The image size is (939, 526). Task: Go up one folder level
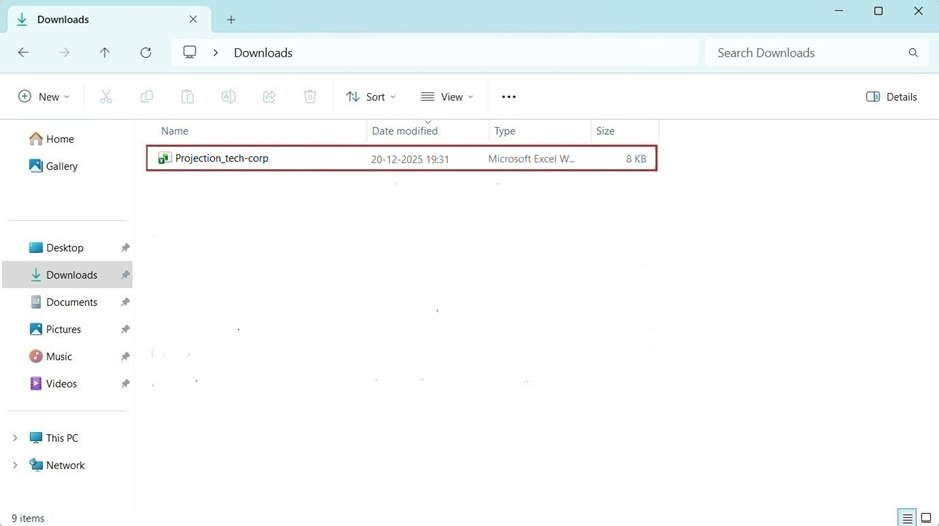pyautogui.click(x=105, y=53)
